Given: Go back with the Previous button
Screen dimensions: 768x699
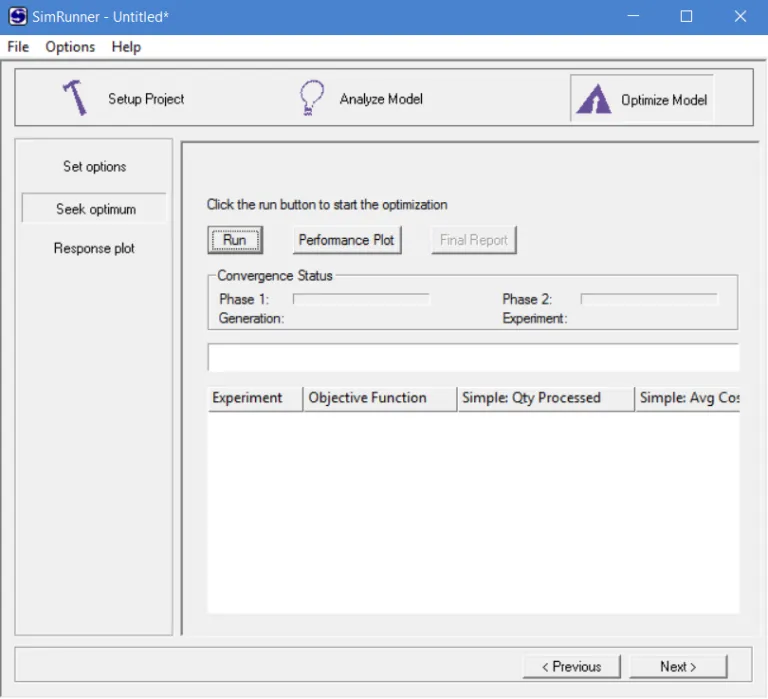Looking at the screenshot, I should click(x=572, y=667).
